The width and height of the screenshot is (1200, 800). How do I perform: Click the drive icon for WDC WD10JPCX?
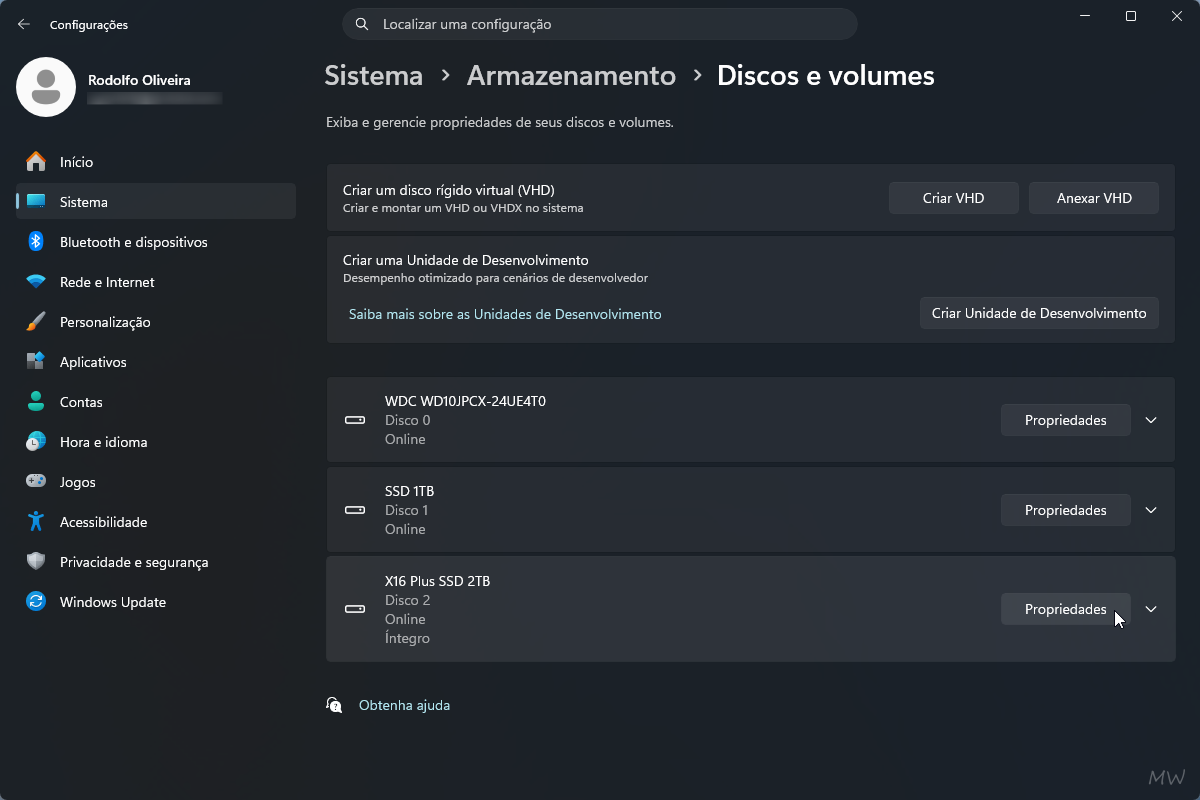pyautogui.click(x=355, y=420)
